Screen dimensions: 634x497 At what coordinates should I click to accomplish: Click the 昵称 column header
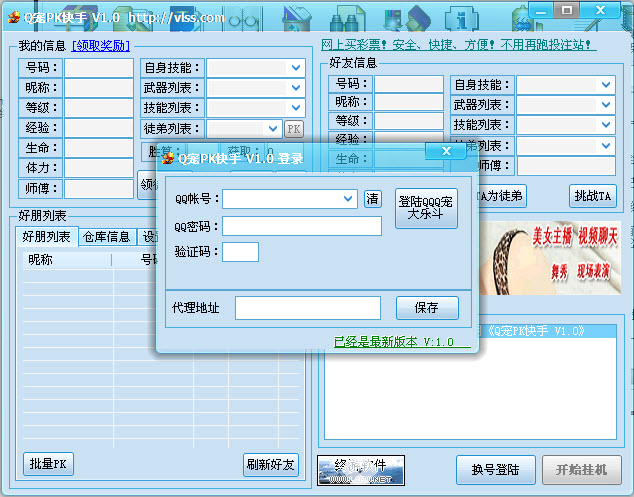click(67, 260)
